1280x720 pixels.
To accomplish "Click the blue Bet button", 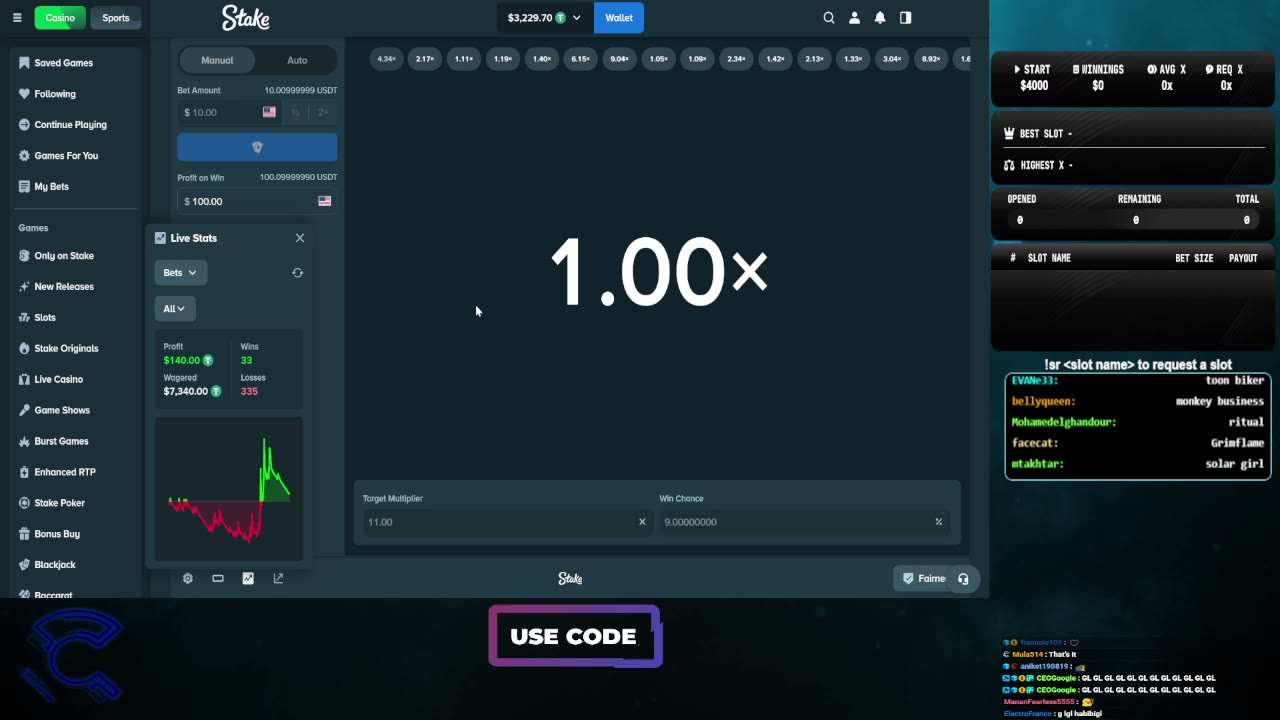I will pos(257,147).
